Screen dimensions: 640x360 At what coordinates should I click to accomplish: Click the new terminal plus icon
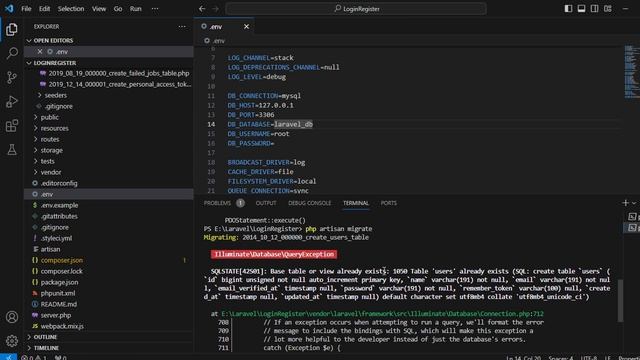point(625,203)
